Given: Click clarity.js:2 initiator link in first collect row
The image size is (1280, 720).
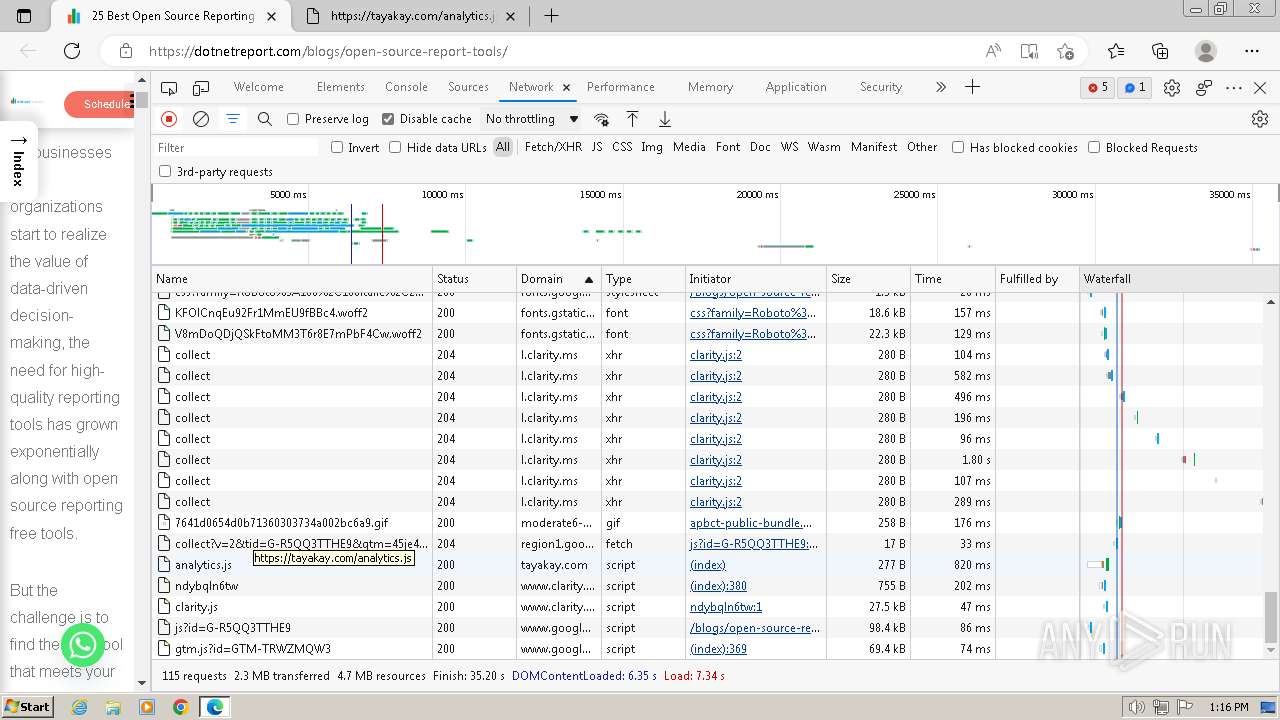Looking at the screenshot, I should point(716,355).
